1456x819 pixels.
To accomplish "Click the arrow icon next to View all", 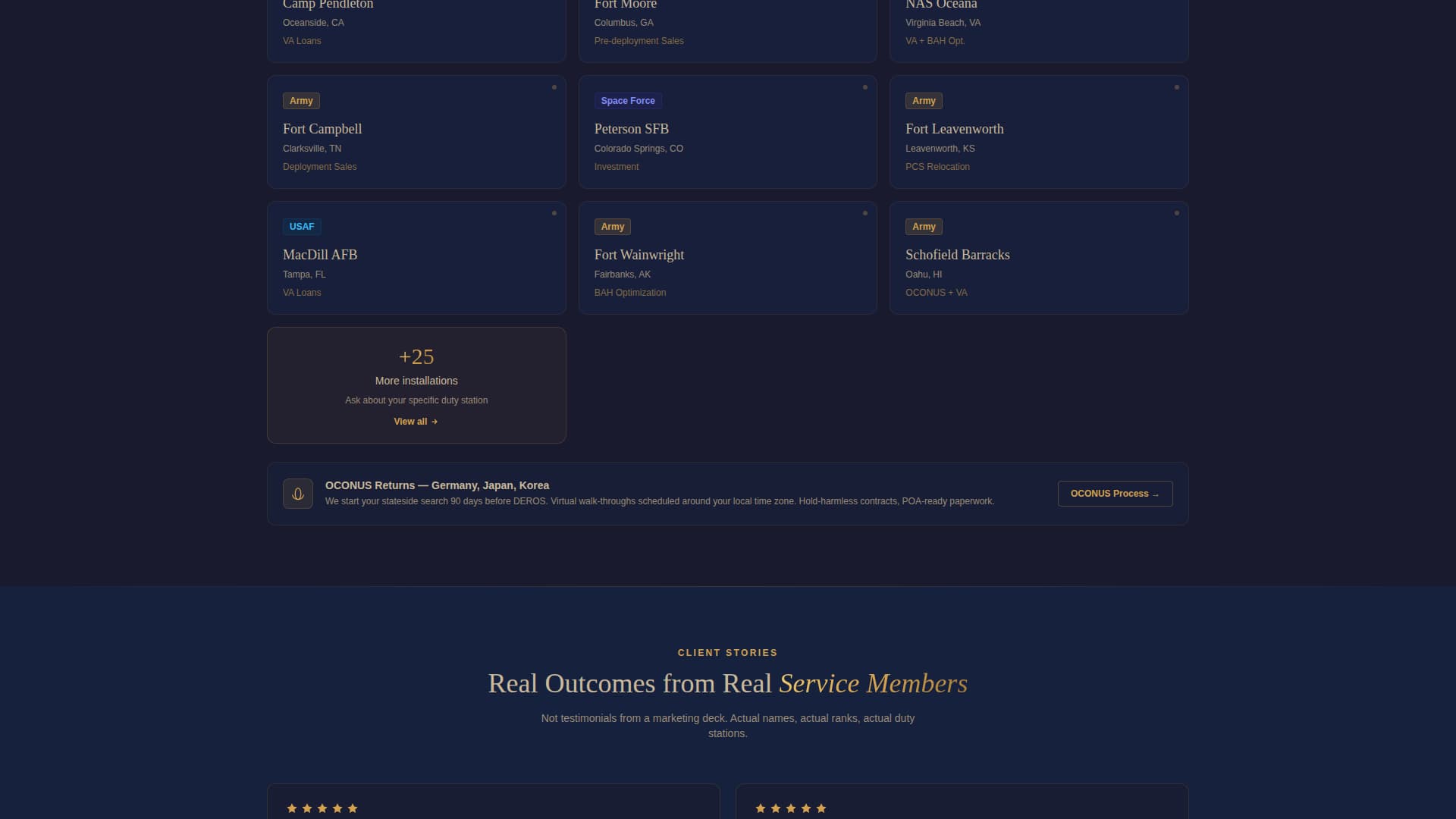I will pyautogui.click(x=434, y=422).
